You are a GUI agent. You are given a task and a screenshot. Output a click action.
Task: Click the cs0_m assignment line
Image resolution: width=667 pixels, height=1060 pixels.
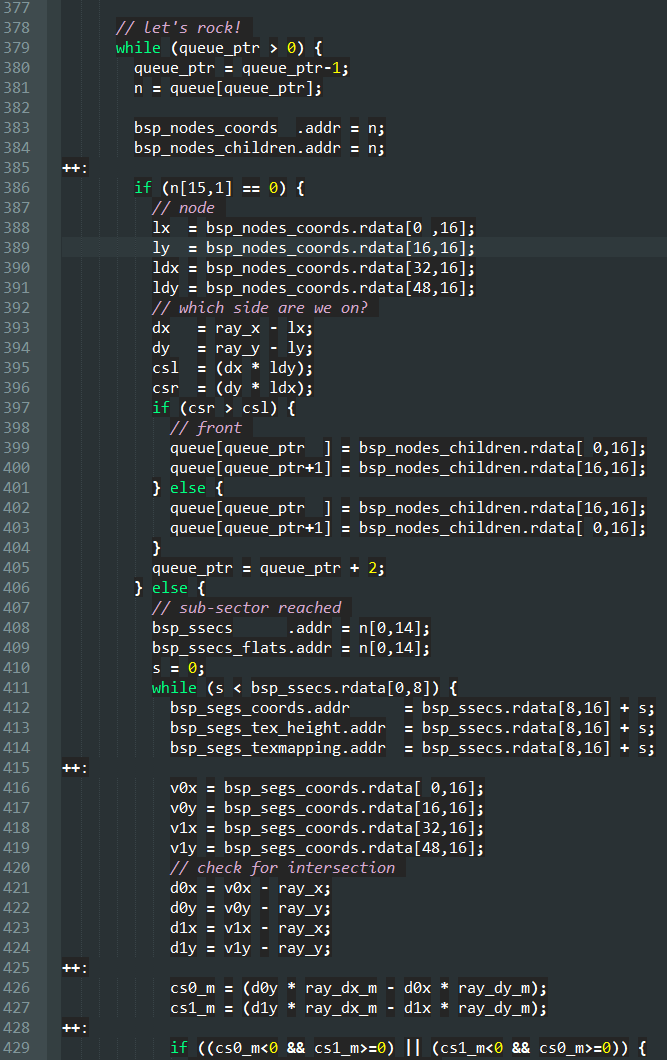coord(358,988)
